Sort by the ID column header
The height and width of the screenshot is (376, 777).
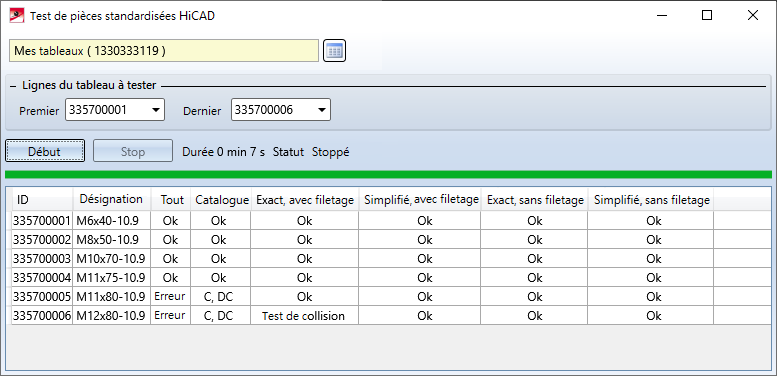tap(43, 200)
